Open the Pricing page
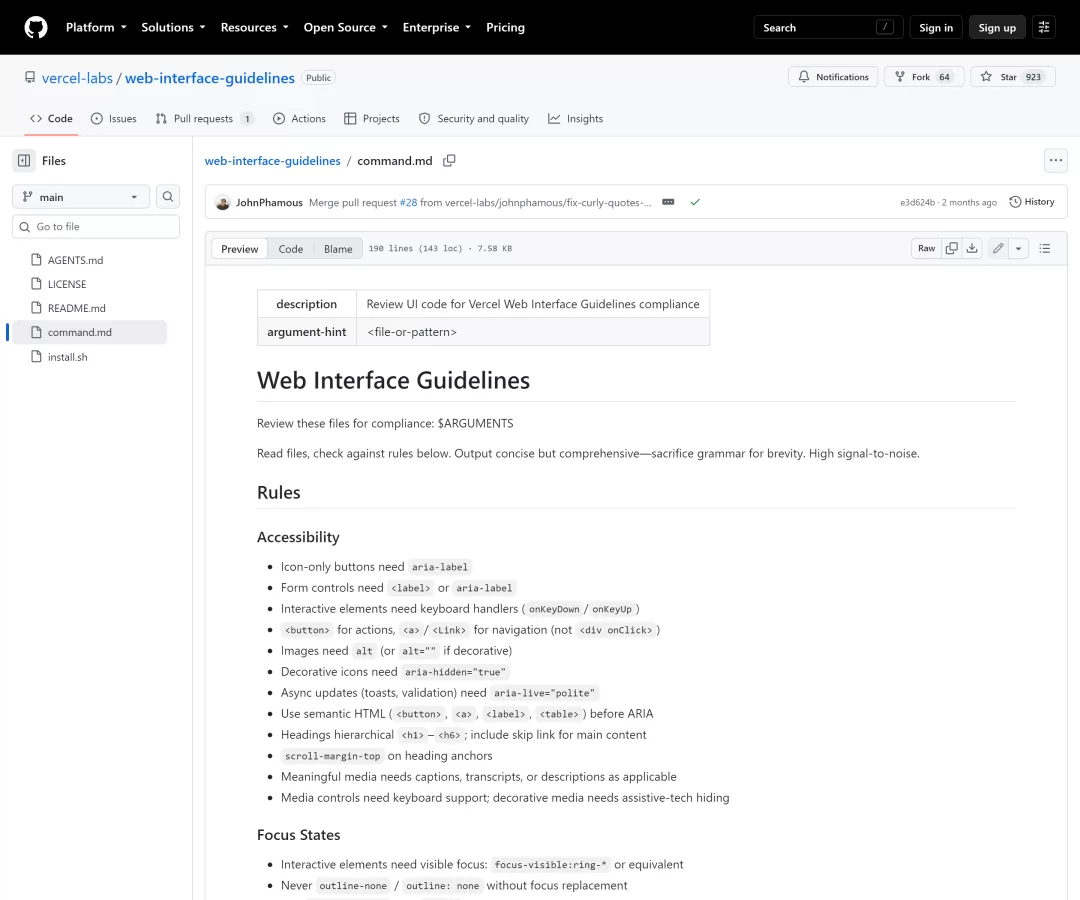 [506, 28]
